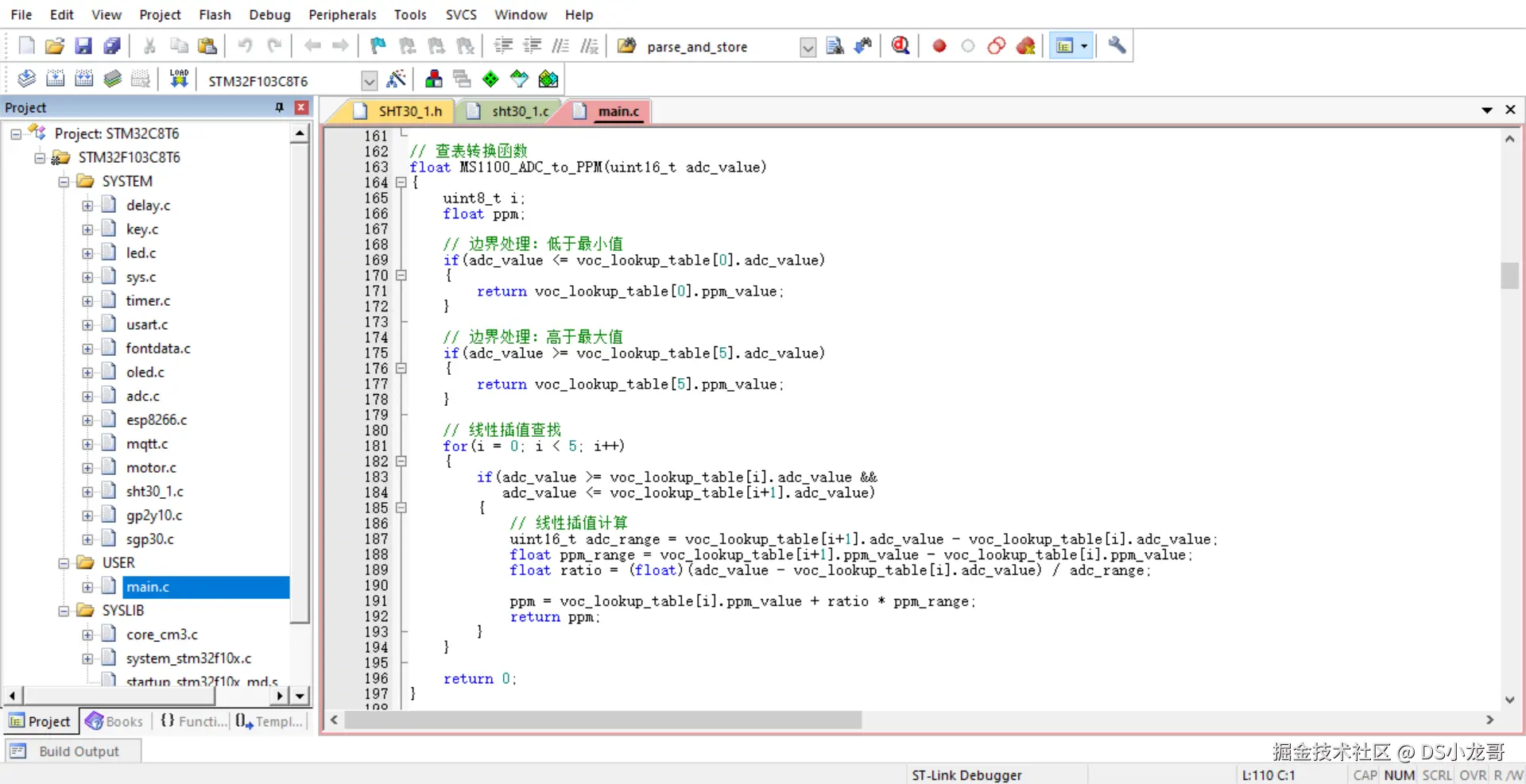The width and height of the screenshot is (1526, 784).
Task: Open the STM32F103C8T6 target dropdown
Action: point(369,81)
